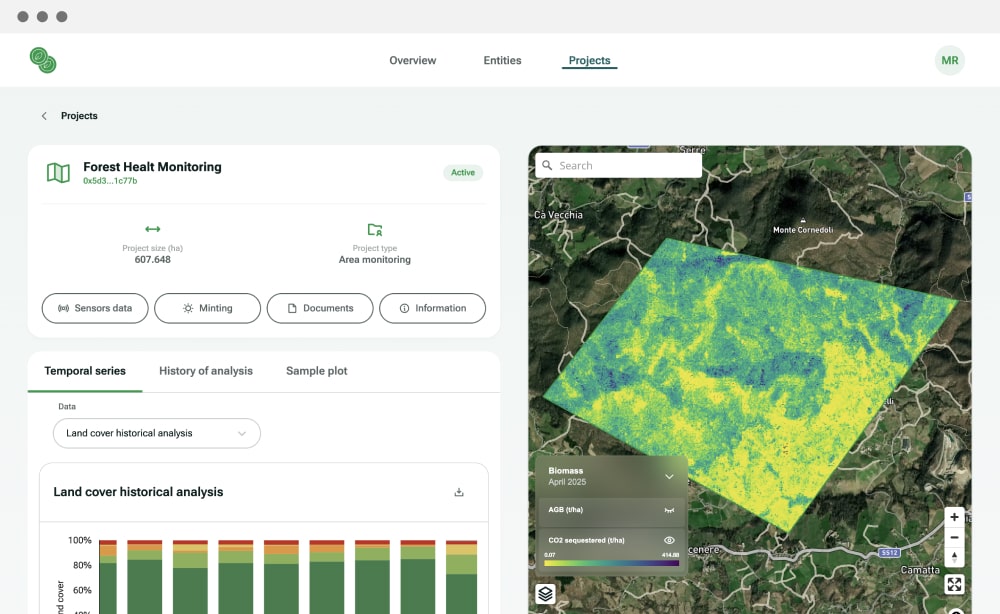Click the SS12 road marker on the map

[x=890, y=553]
